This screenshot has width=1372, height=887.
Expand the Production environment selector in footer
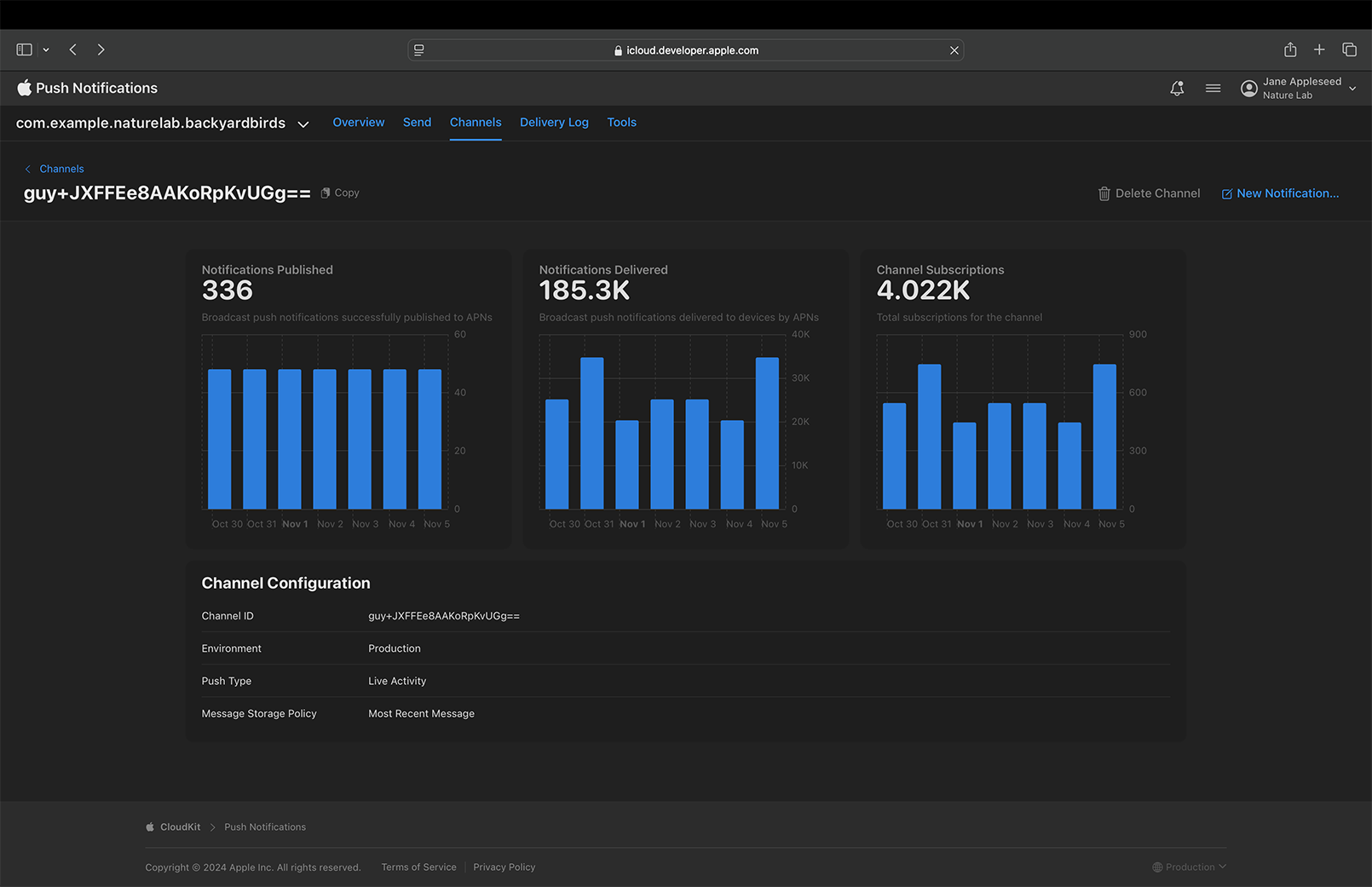coord(1189,867)
